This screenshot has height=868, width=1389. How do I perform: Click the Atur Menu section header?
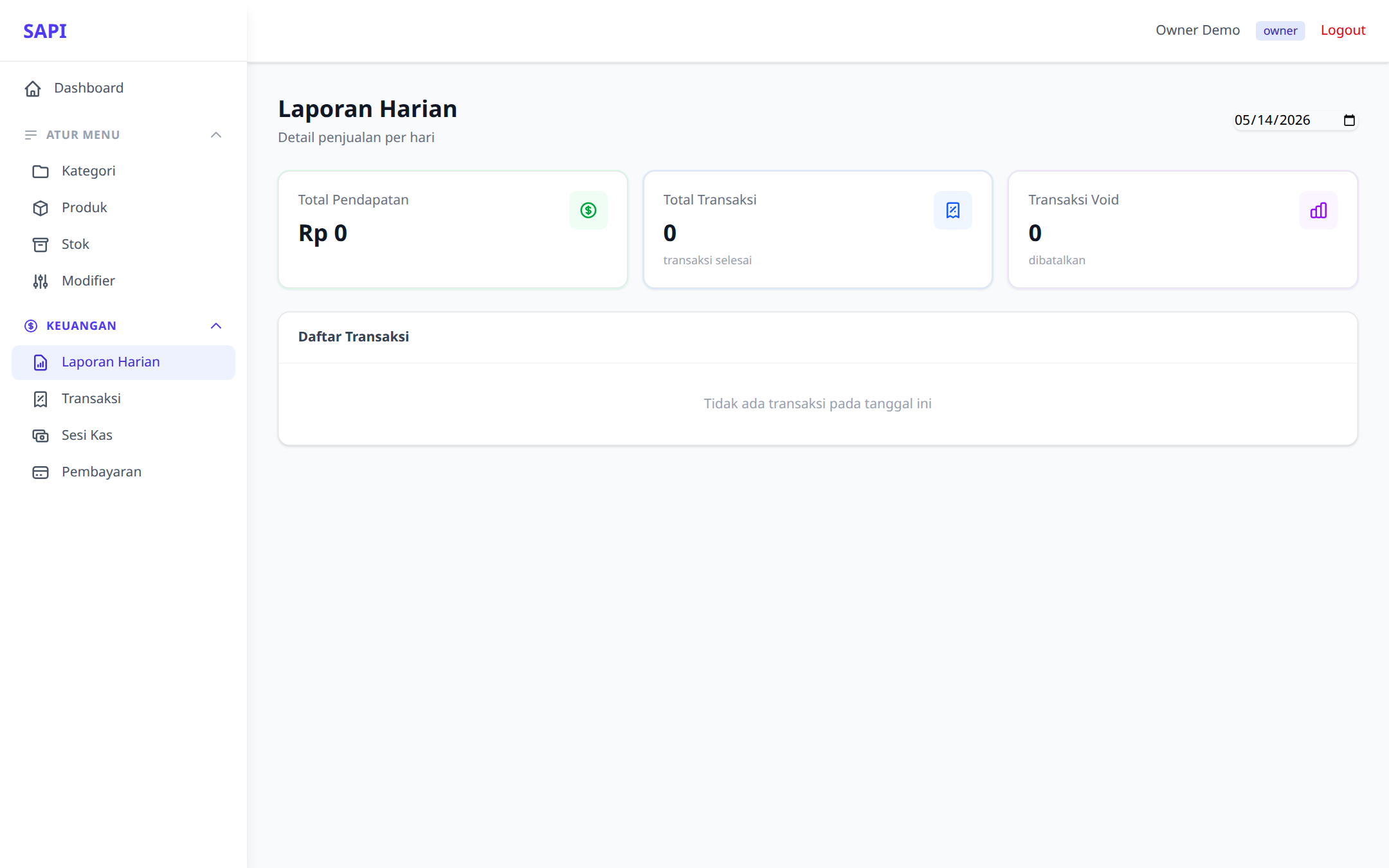pyautogui.click(x=123, y=135)
